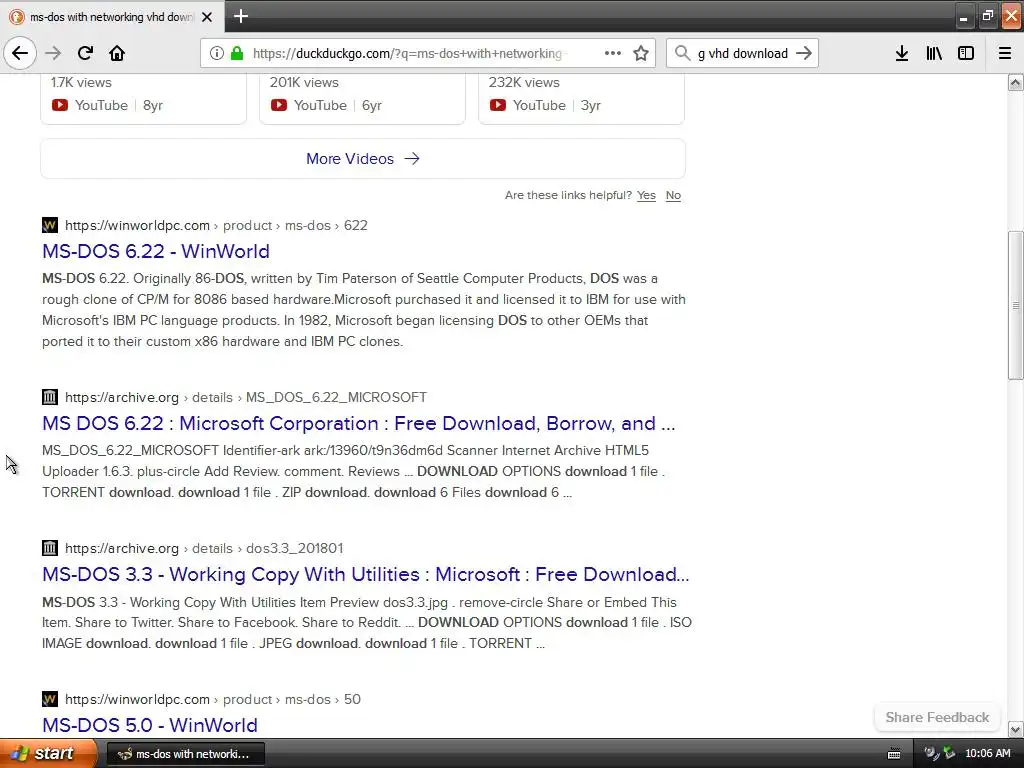
Task: Click the 8yr YouTube video card
Action: [144, 99]
